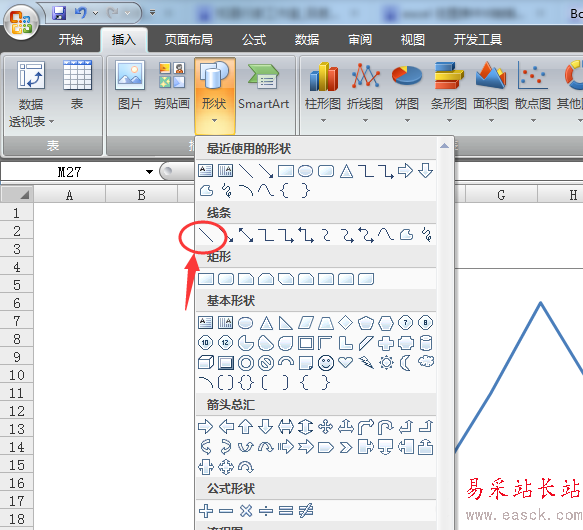The width and height of the screenshot is (583, 530).
Task: Select oval in 最近使用的形状
Action: click(306, 171)
